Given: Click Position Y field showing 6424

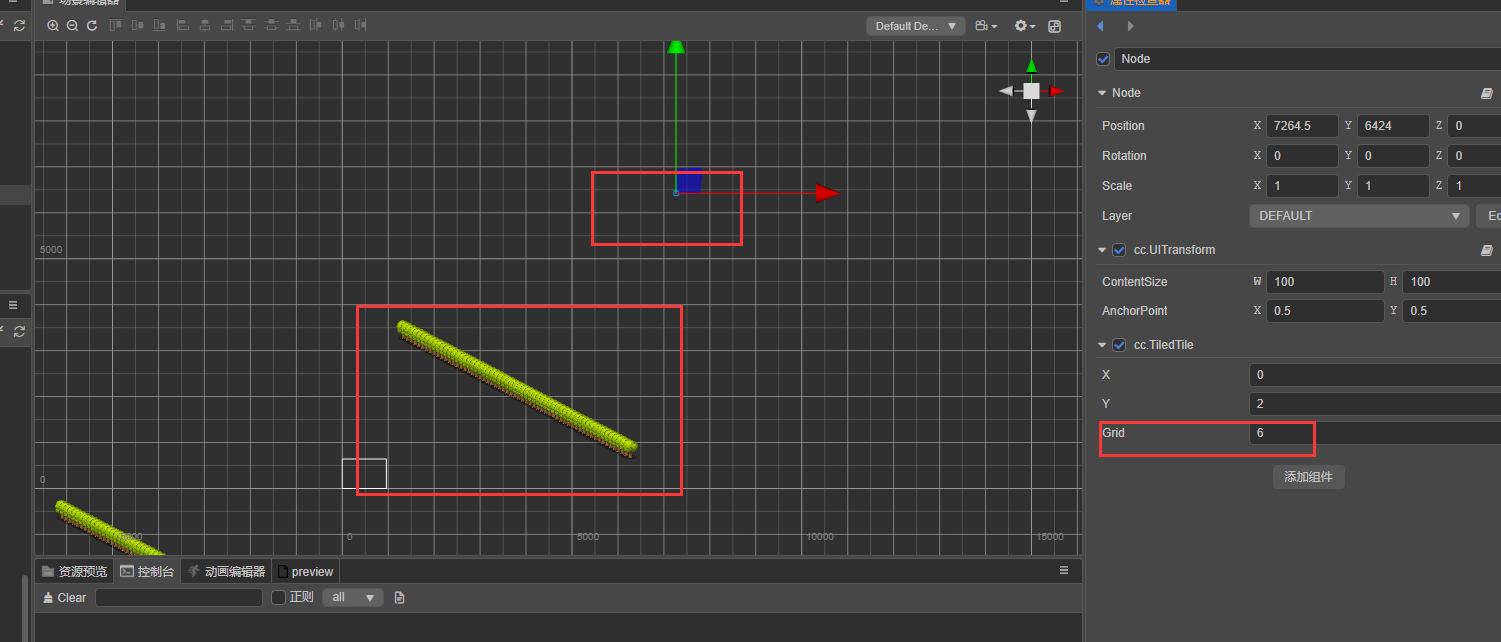Looking at the screenshot, I should [1393, 126].
